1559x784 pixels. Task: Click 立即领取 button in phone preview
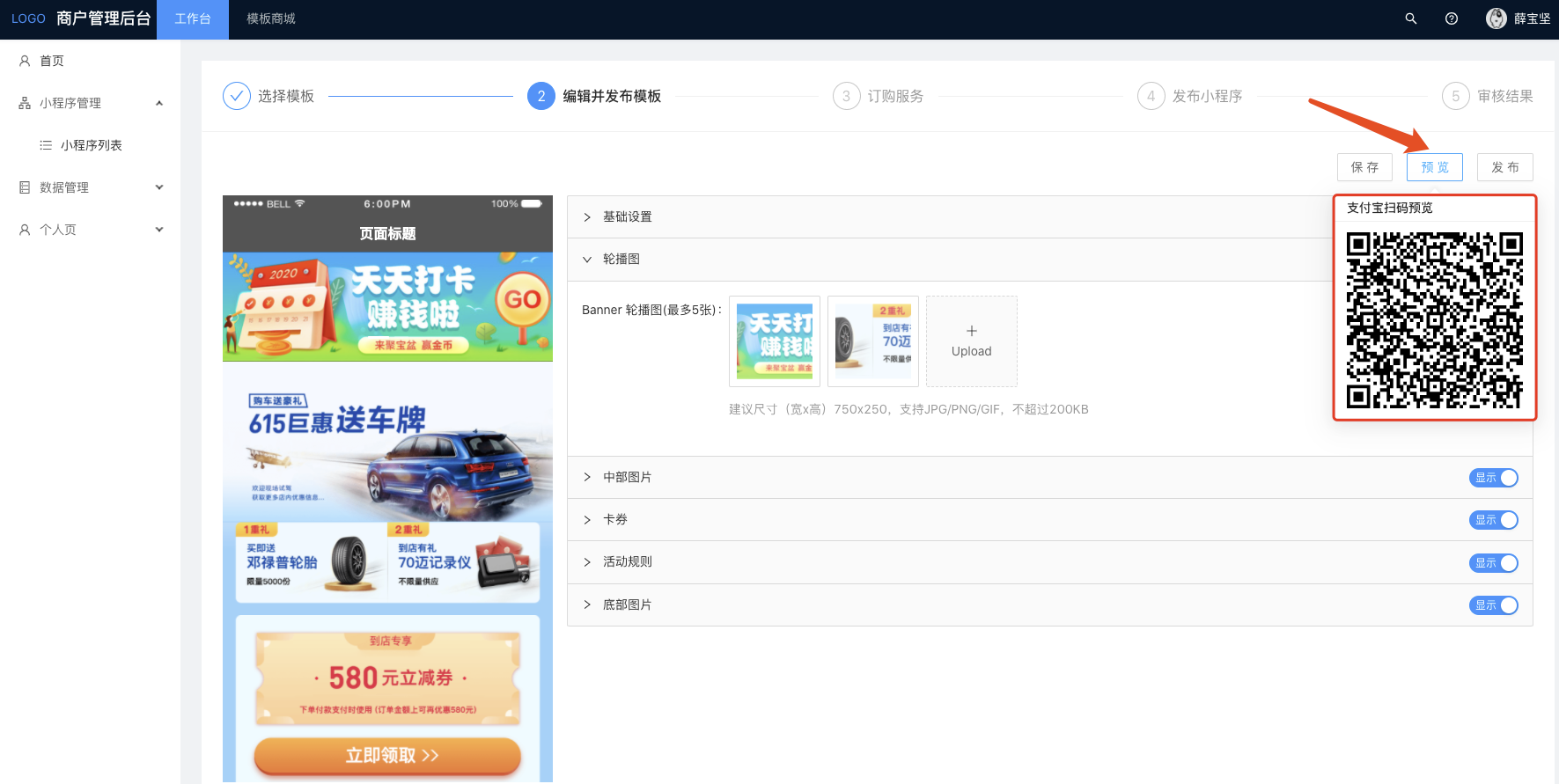[387, 756]
